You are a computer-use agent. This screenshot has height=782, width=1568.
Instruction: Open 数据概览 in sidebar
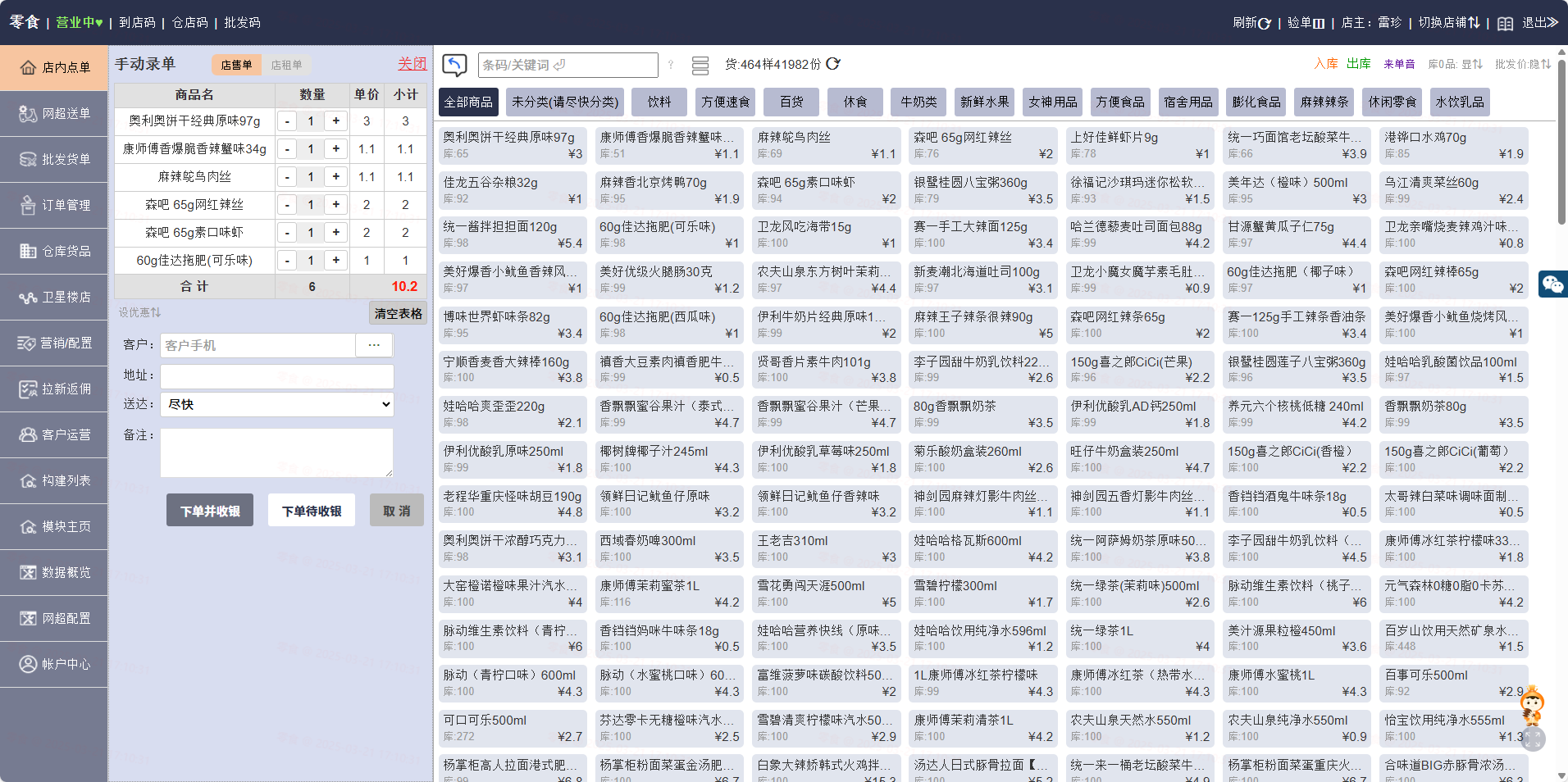54,573
